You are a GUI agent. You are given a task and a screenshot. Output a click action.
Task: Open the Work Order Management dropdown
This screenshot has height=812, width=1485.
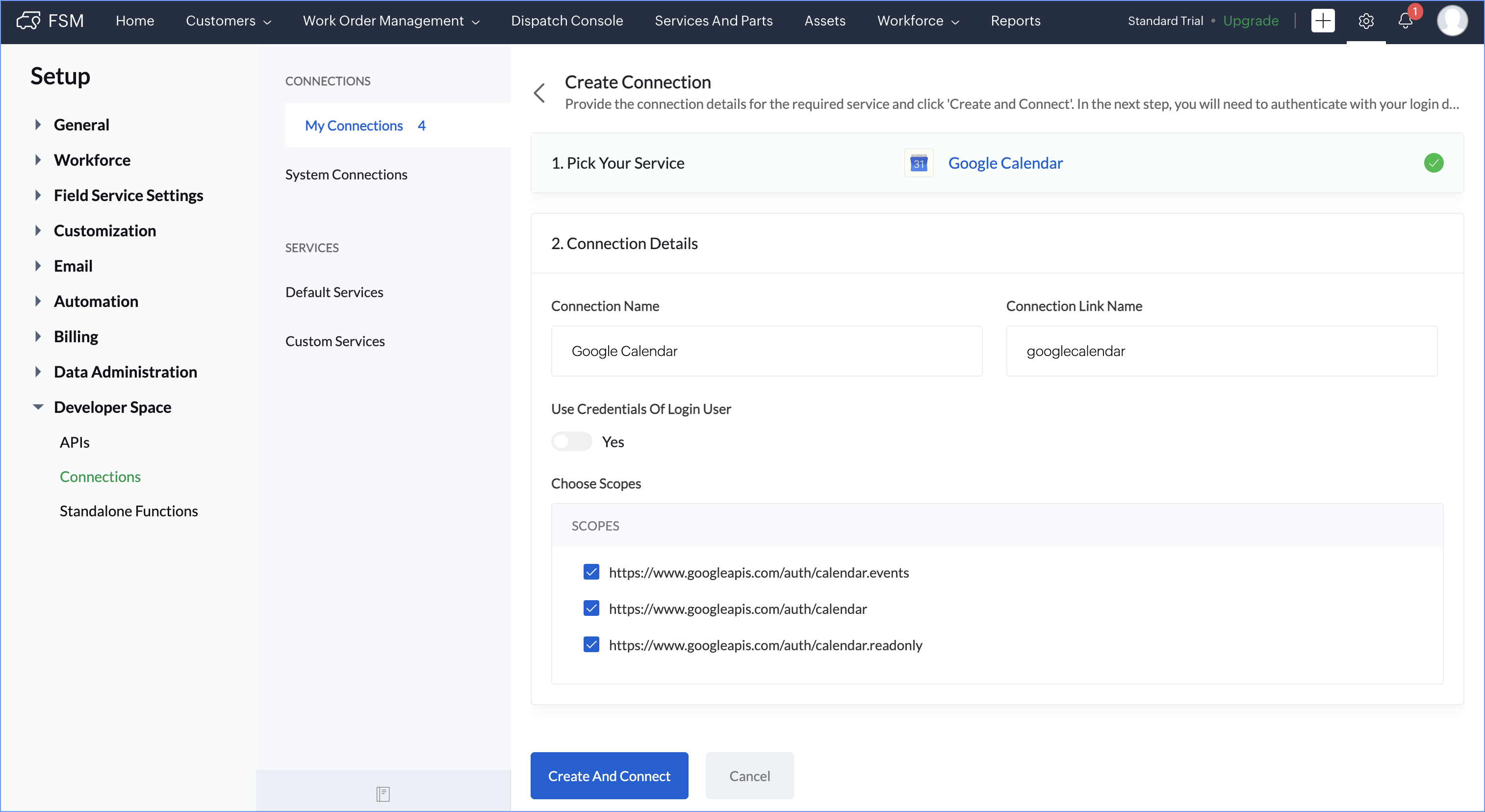[391, 21]
